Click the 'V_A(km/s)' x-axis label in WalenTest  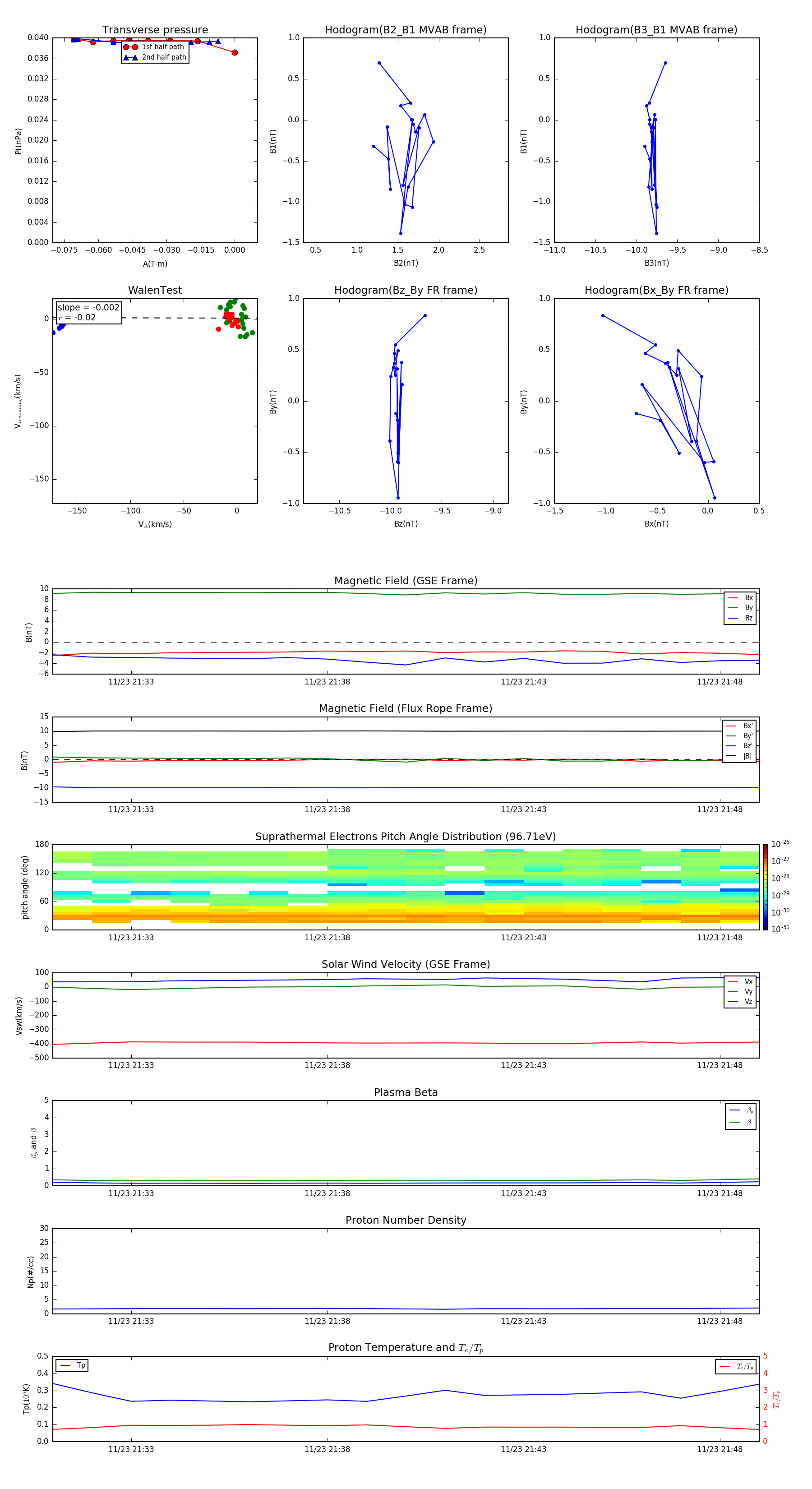click(x=155, y=524)
